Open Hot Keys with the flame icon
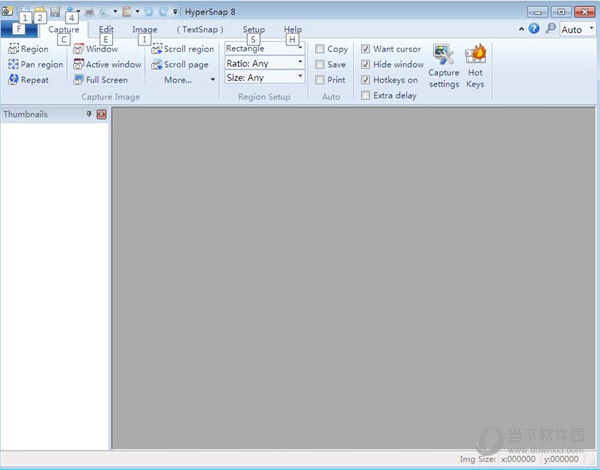This screenshot has width=600, height=470. pyautogui.click(x=476, y=54)
